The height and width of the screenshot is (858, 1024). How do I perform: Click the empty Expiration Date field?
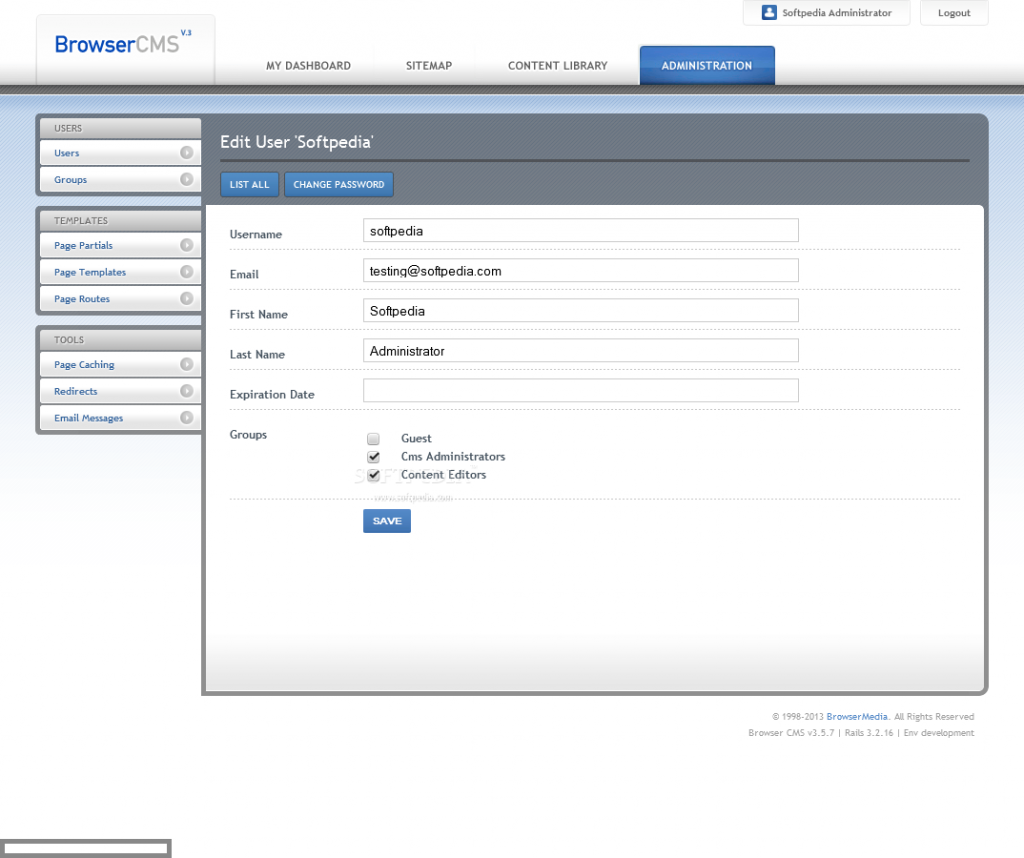click(x=581, y=390)
